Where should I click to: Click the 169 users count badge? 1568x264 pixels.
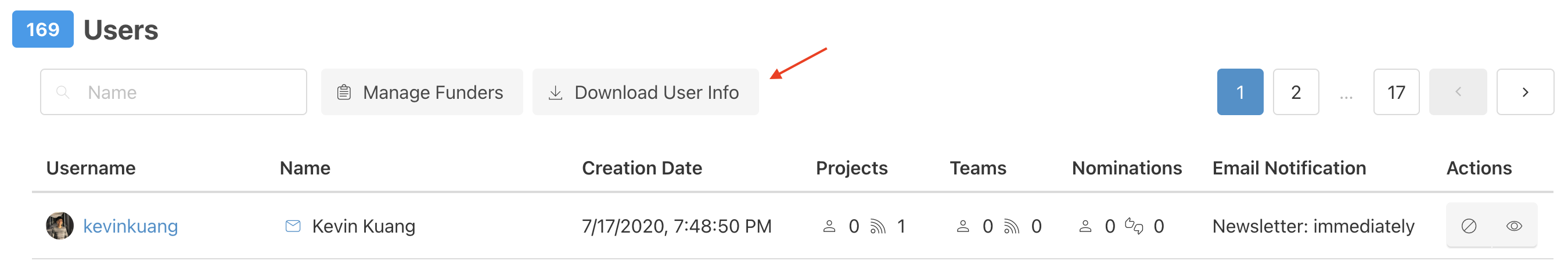click(x=42, y=29)
